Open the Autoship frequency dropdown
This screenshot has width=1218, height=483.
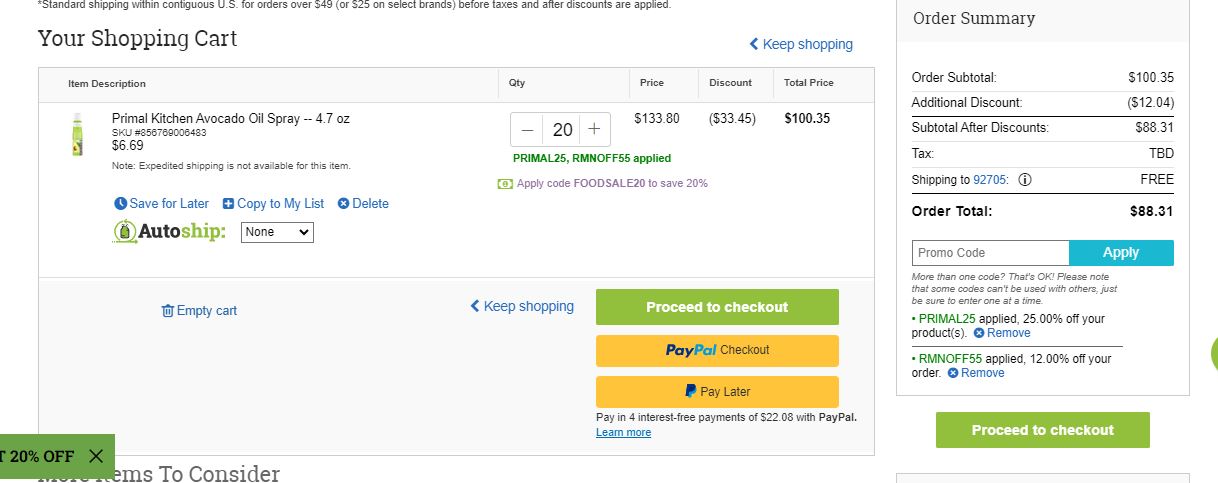[277, 232]
